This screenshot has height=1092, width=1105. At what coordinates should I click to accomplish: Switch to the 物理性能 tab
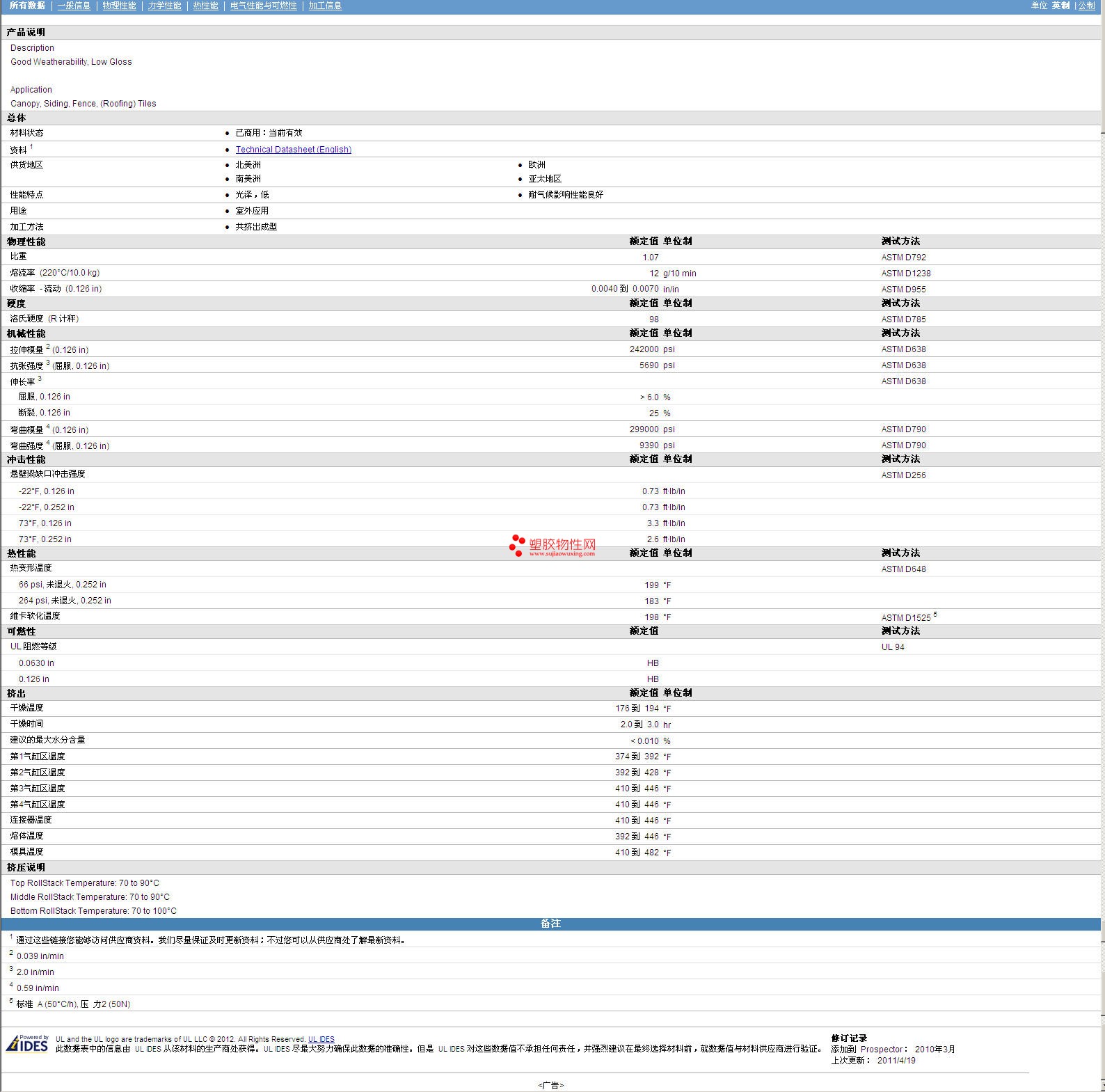point(119,6)
